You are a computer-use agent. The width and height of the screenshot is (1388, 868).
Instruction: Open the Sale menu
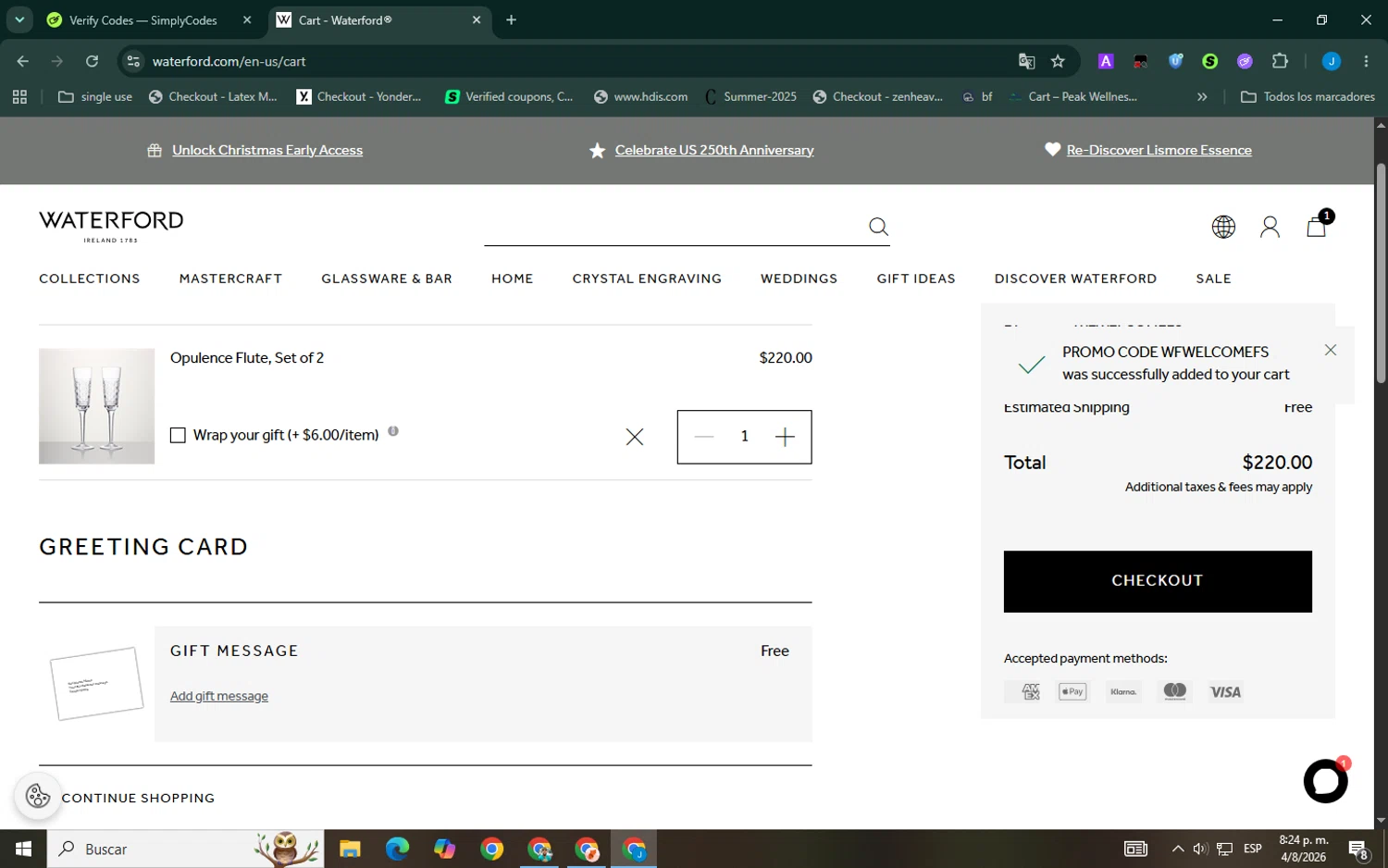pos(1213,279)
